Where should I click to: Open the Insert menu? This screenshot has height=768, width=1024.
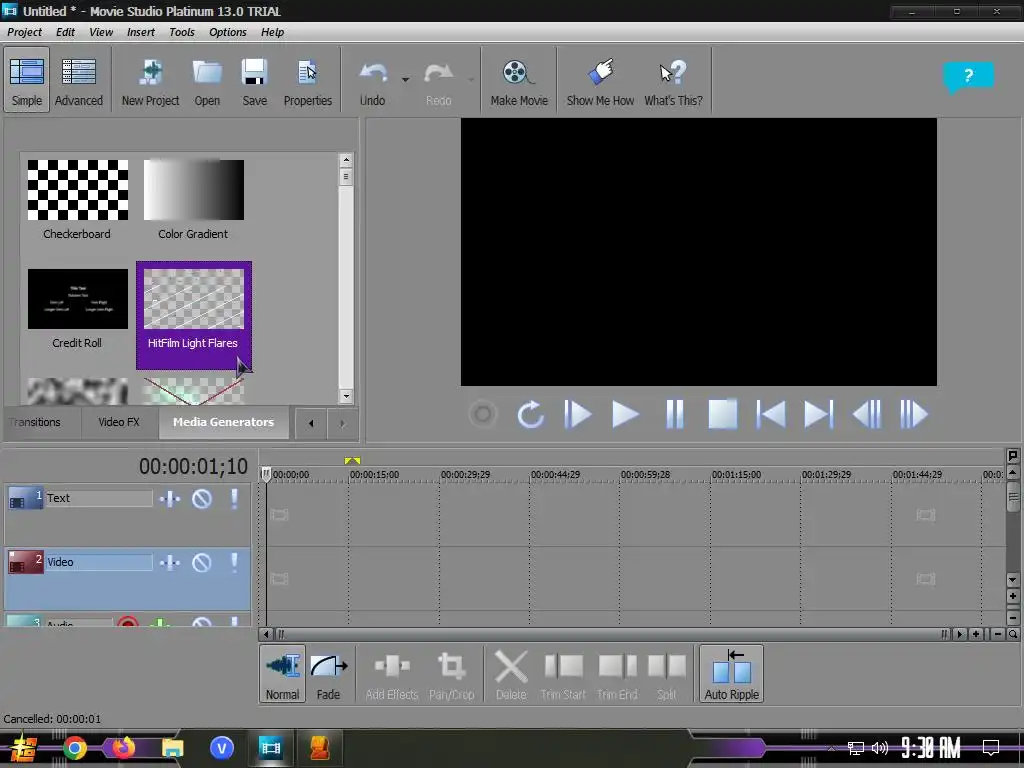point(140,32)
